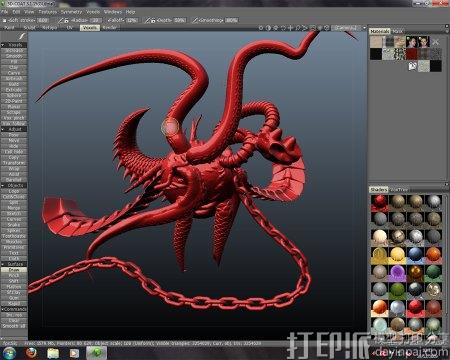450x360 pixels.
Task: Open Firefox from the taskbar
Action: click(31, 353)
